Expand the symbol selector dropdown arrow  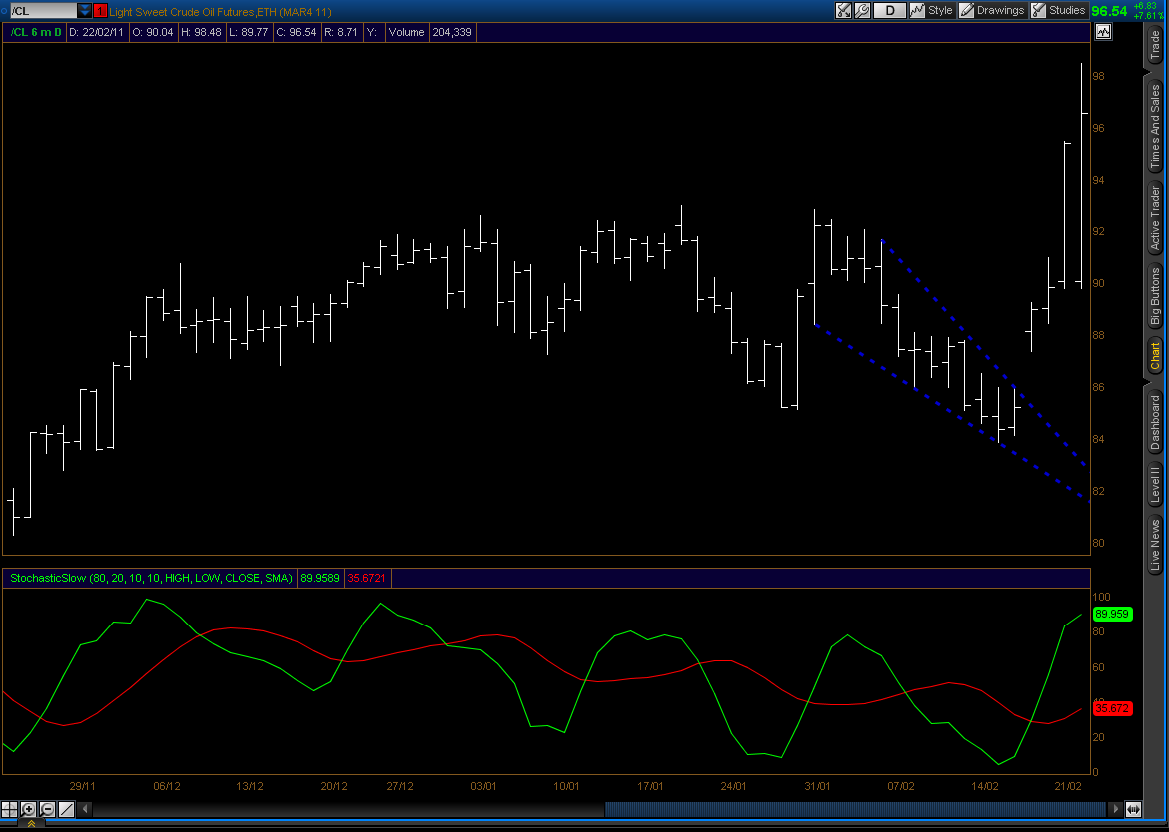click(85, 10)
